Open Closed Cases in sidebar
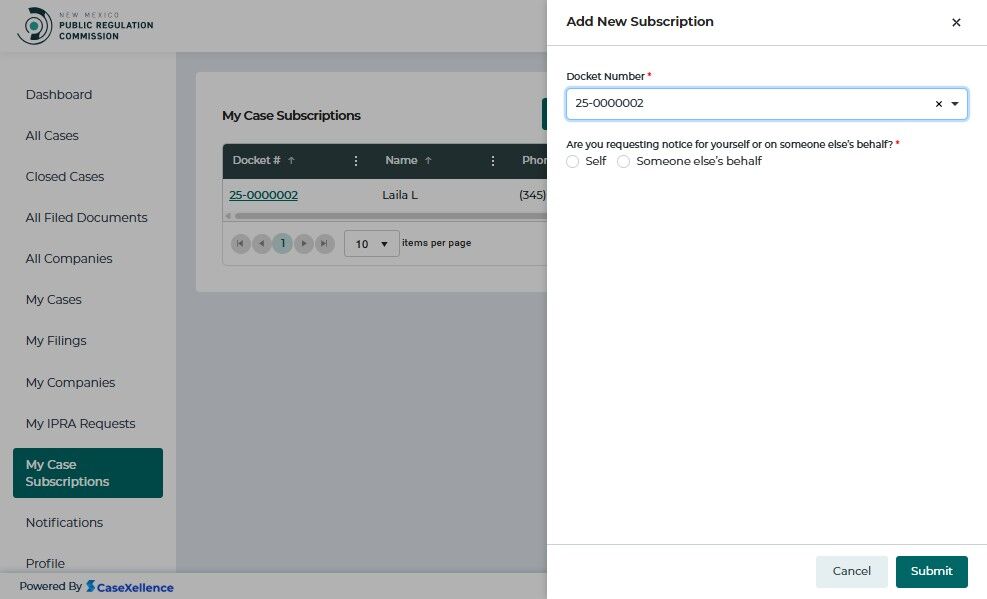 [64, 177]
